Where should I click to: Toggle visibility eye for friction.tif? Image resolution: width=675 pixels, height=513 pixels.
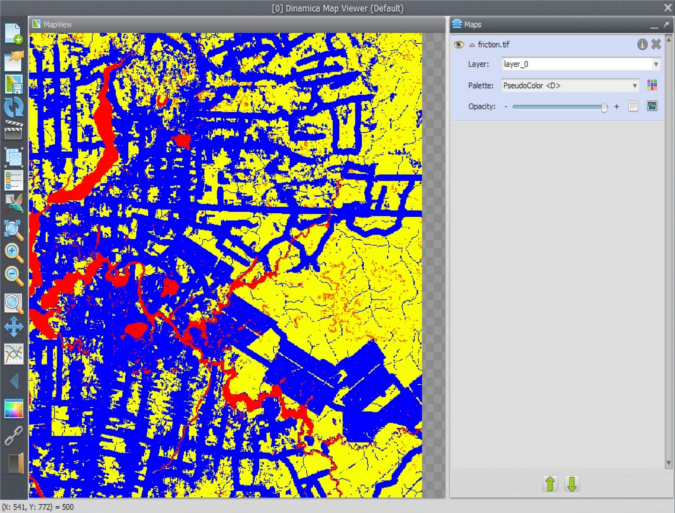point(459,45)
